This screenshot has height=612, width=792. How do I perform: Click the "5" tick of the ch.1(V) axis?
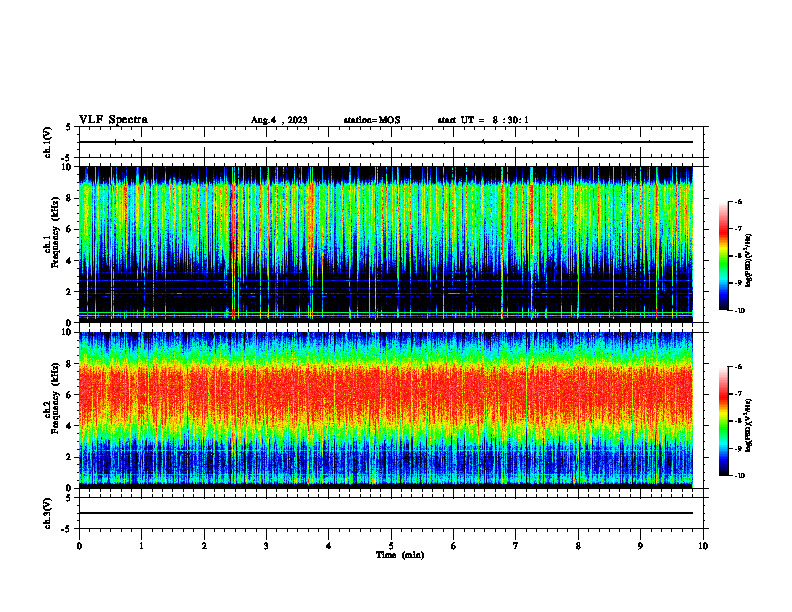68,127
